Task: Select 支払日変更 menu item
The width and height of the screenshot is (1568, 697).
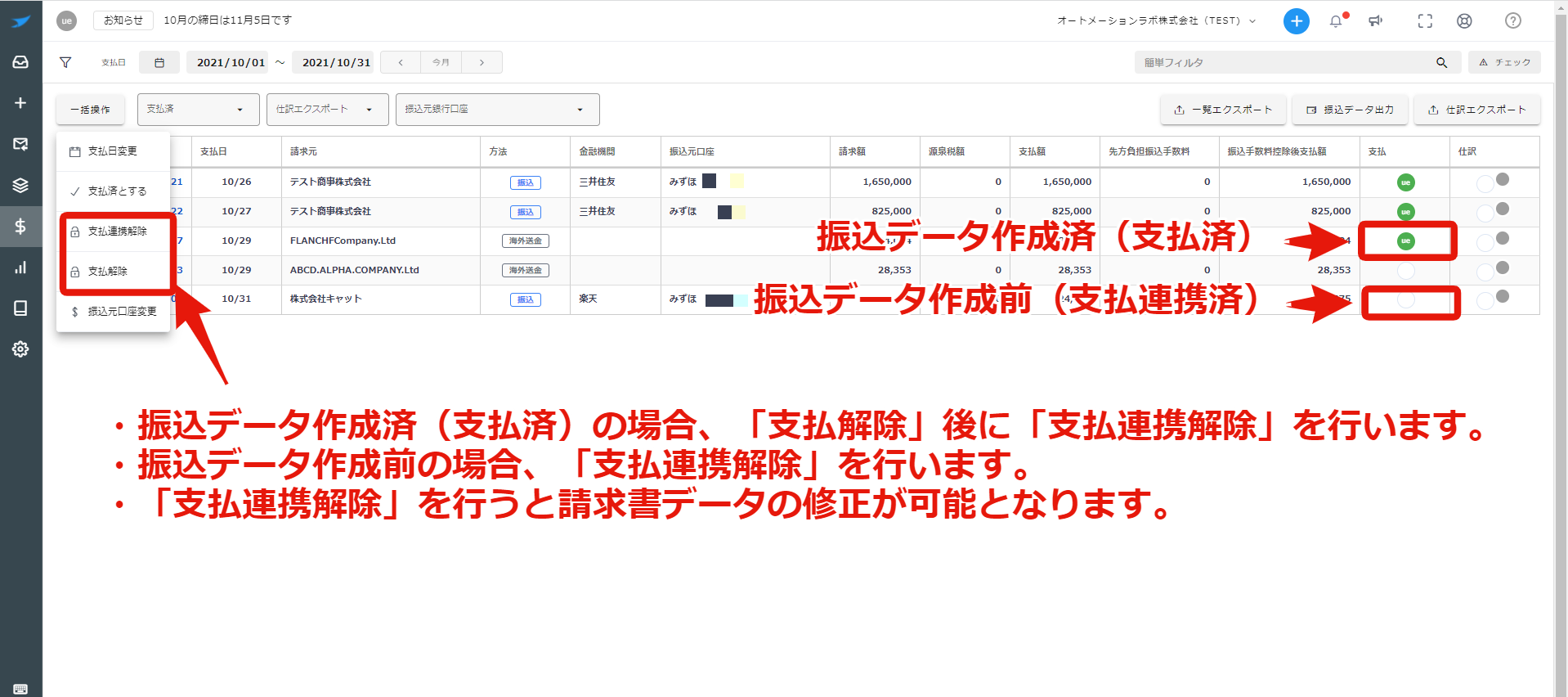Action: (x=113, y=151)
